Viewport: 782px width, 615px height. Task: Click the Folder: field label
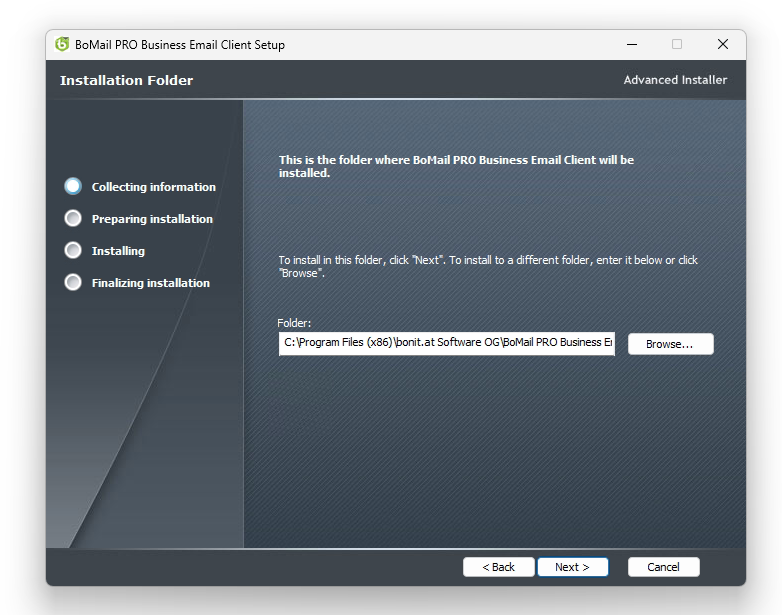294,323
